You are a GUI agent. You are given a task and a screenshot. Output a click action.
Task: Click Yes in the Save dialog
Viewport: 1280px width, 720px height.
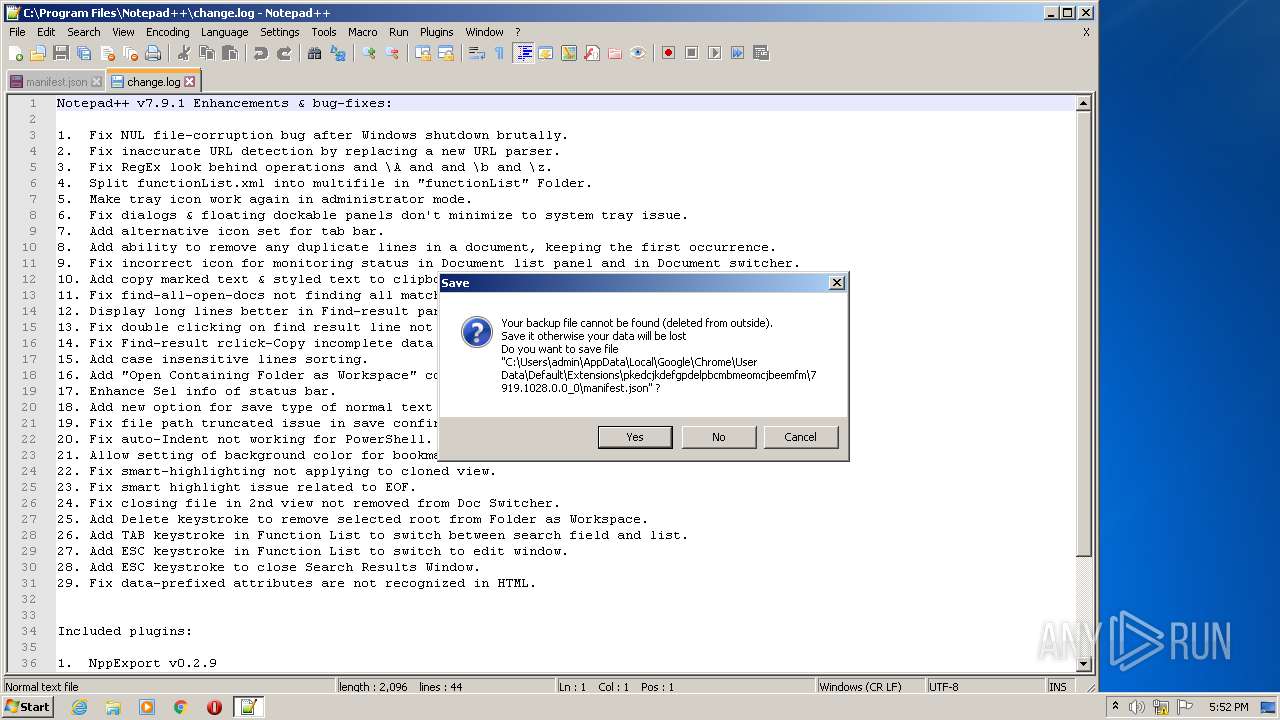[635, 437]
